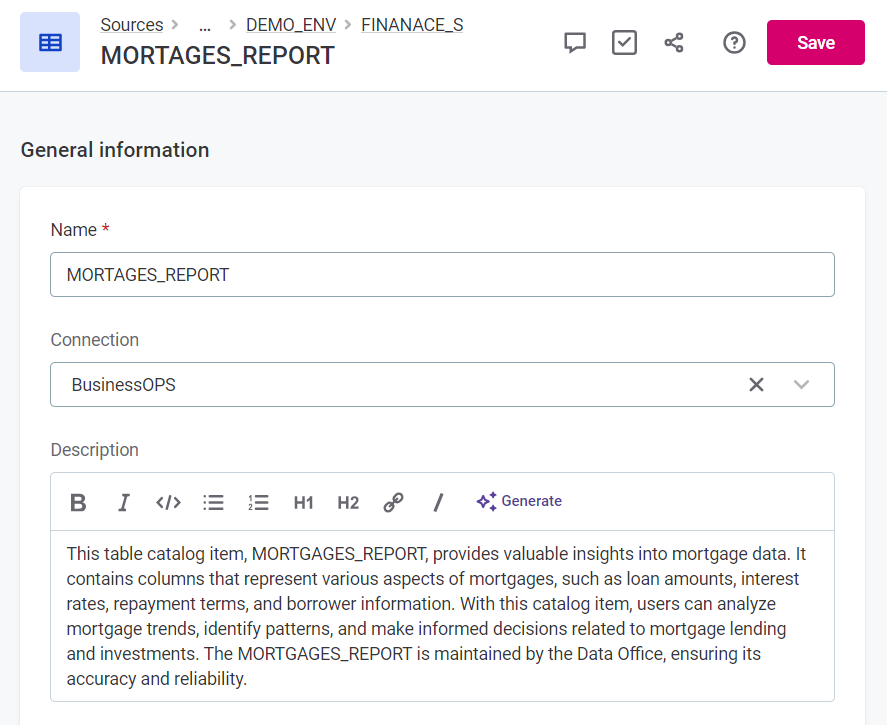Open the help question mark icon
Screen dimensions: 887x725
734,42
